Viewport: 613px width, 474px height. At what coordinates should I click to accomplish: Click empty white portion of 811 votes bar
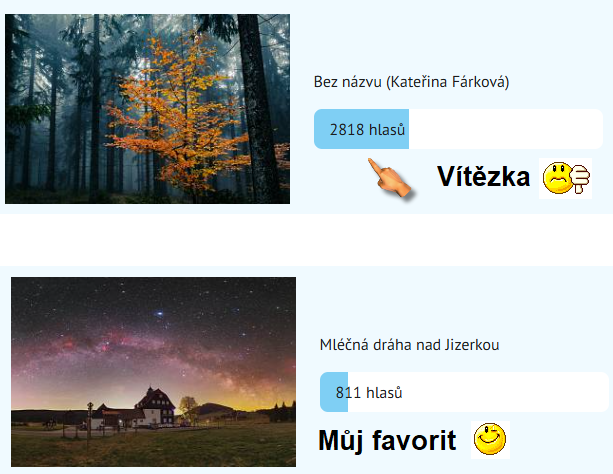(x=478, y=392)
